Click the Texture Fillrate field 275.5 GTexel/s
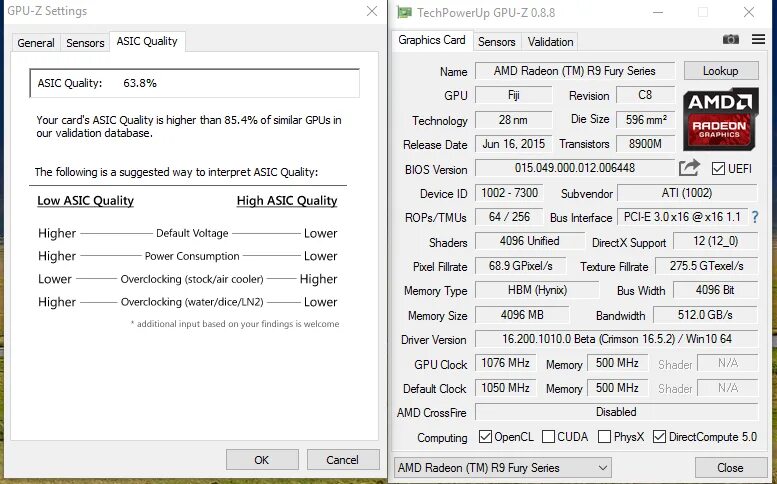777x484 pixels. (707, 266)
